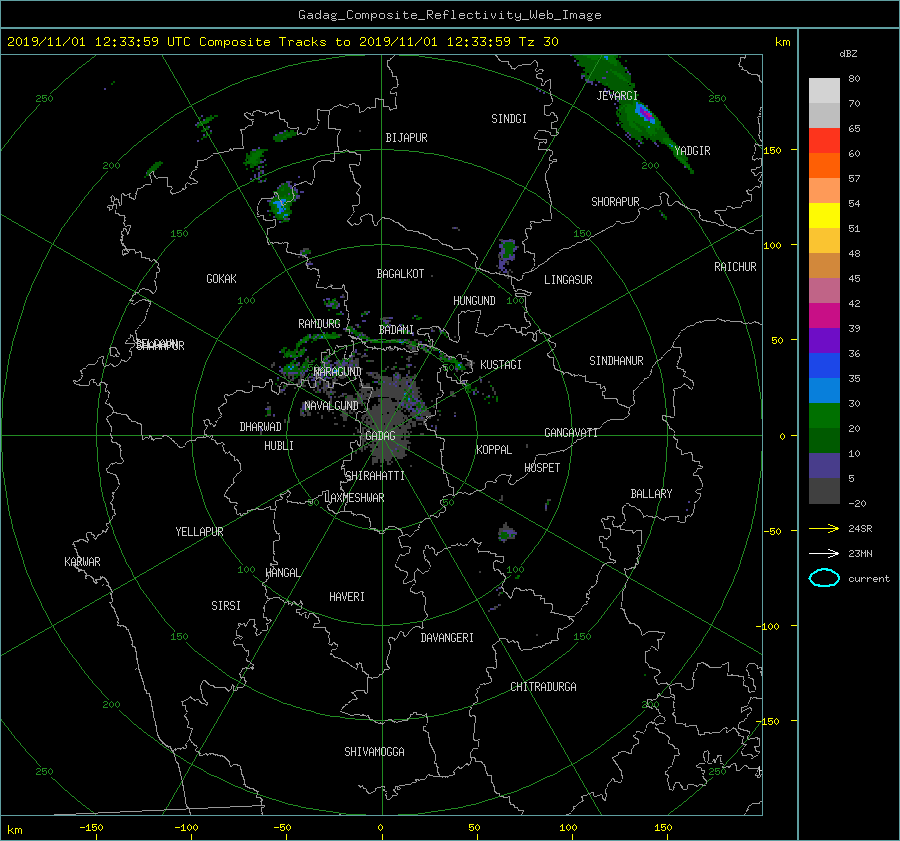
Task: Click the BADAMI city label
Action: tap(396, 330)
